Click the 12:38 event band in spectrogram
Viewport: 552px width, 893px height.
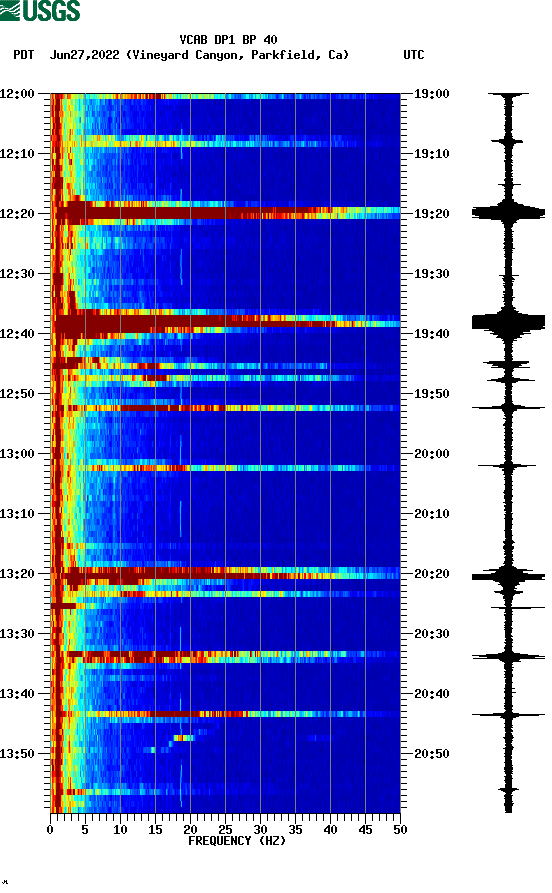pyautogui.click(x=226, y=322)
